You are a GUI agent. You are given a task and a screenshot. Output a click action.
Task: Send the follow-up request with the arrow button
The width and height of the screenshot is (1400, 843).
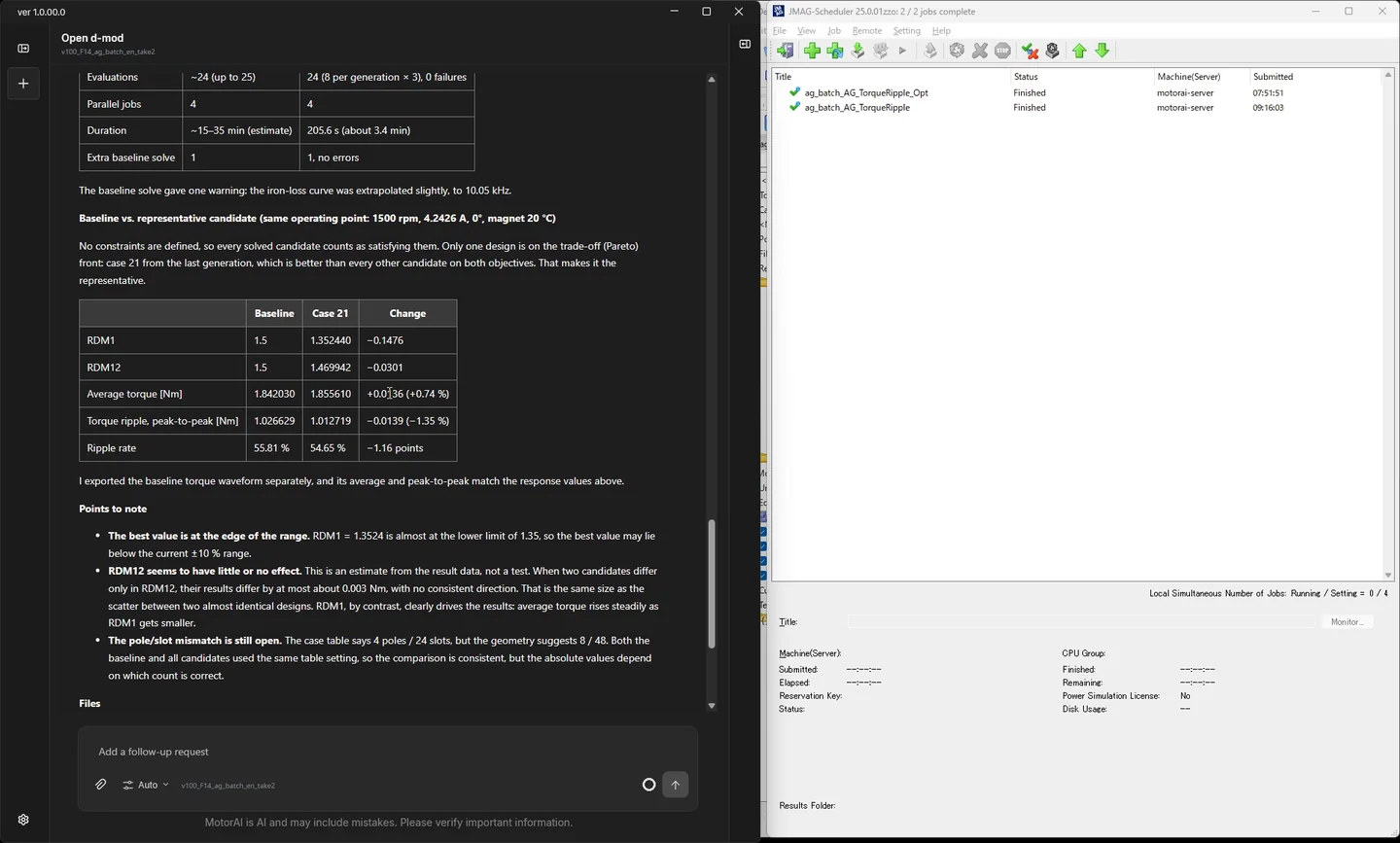tap(676, 785)
